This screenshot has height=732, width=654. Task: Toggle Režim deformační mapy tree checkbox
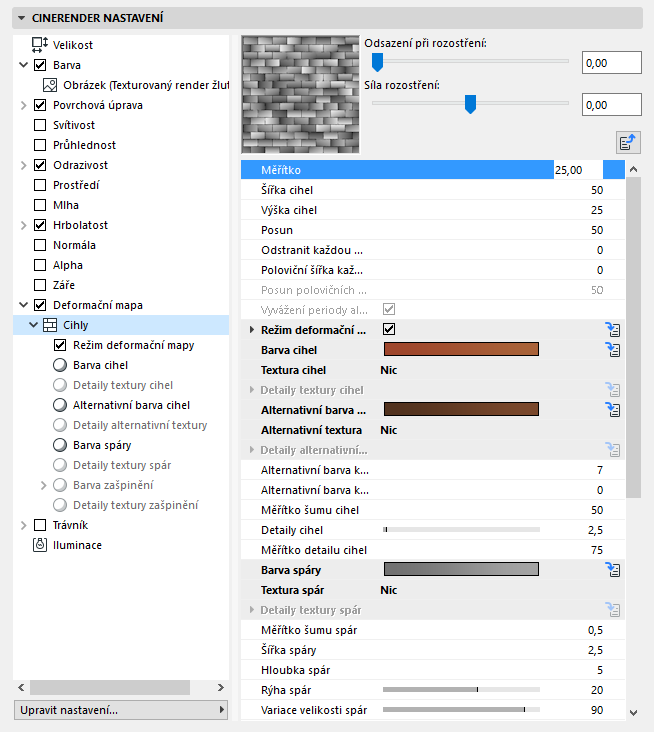point(60,345)
